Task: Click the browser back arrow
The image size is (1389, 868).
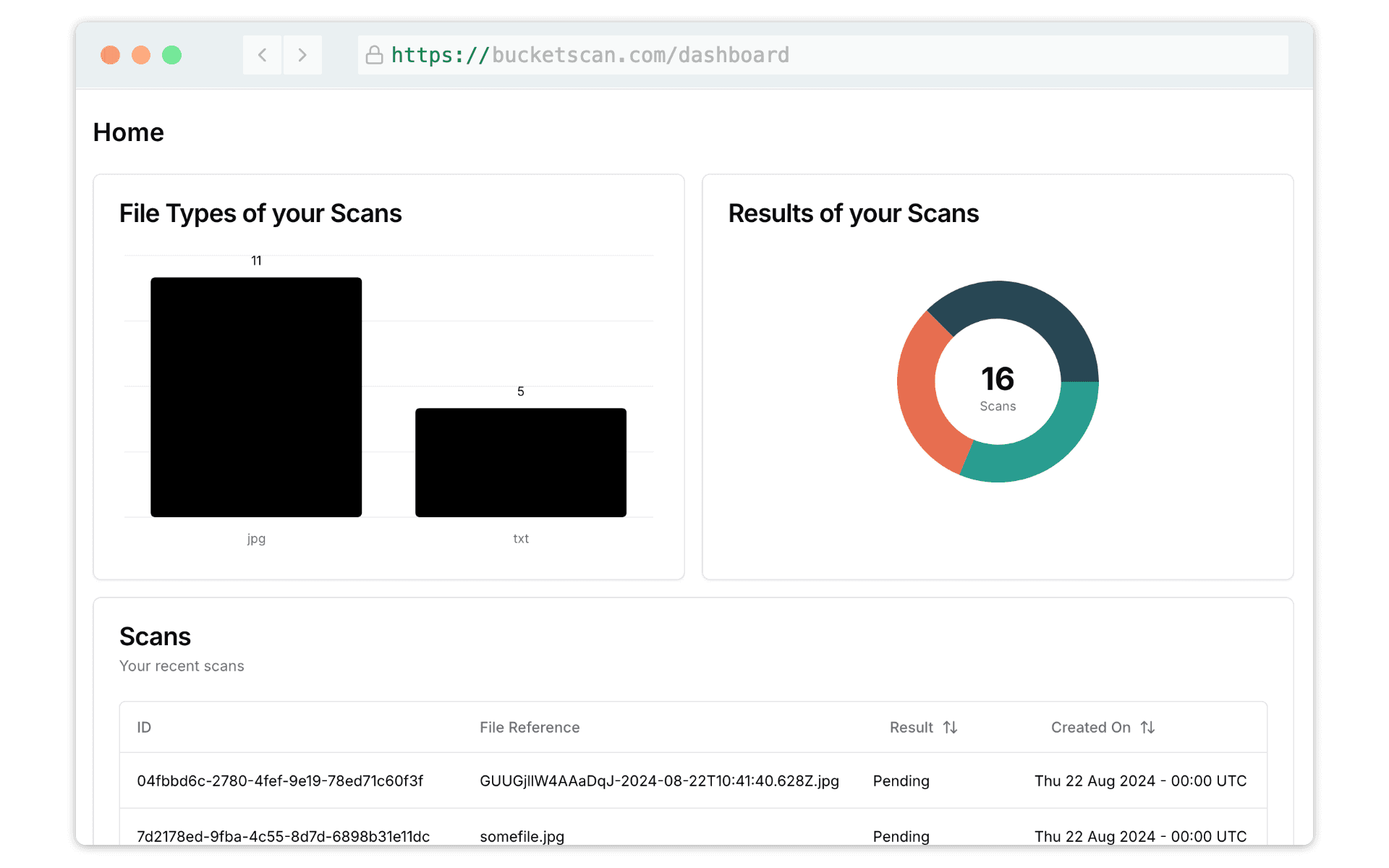Action: (x=263, y=55)
